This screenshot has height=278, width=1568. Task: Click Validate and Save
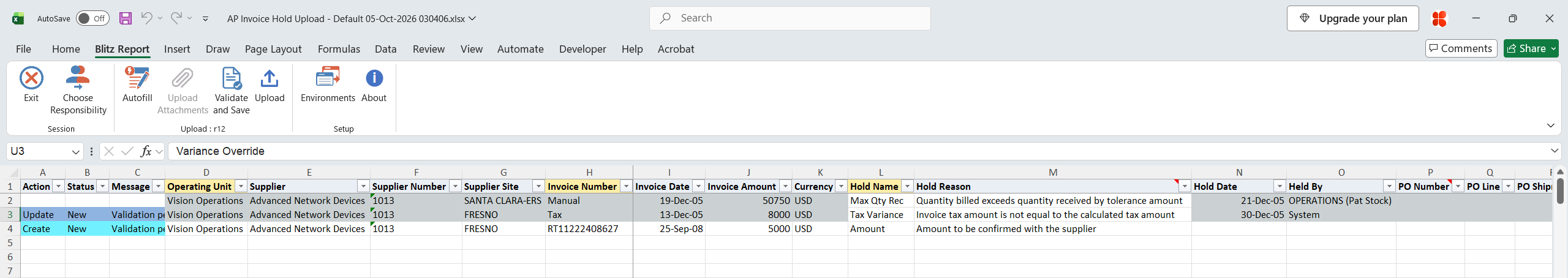pyautogui.click(x=232, y=91)
